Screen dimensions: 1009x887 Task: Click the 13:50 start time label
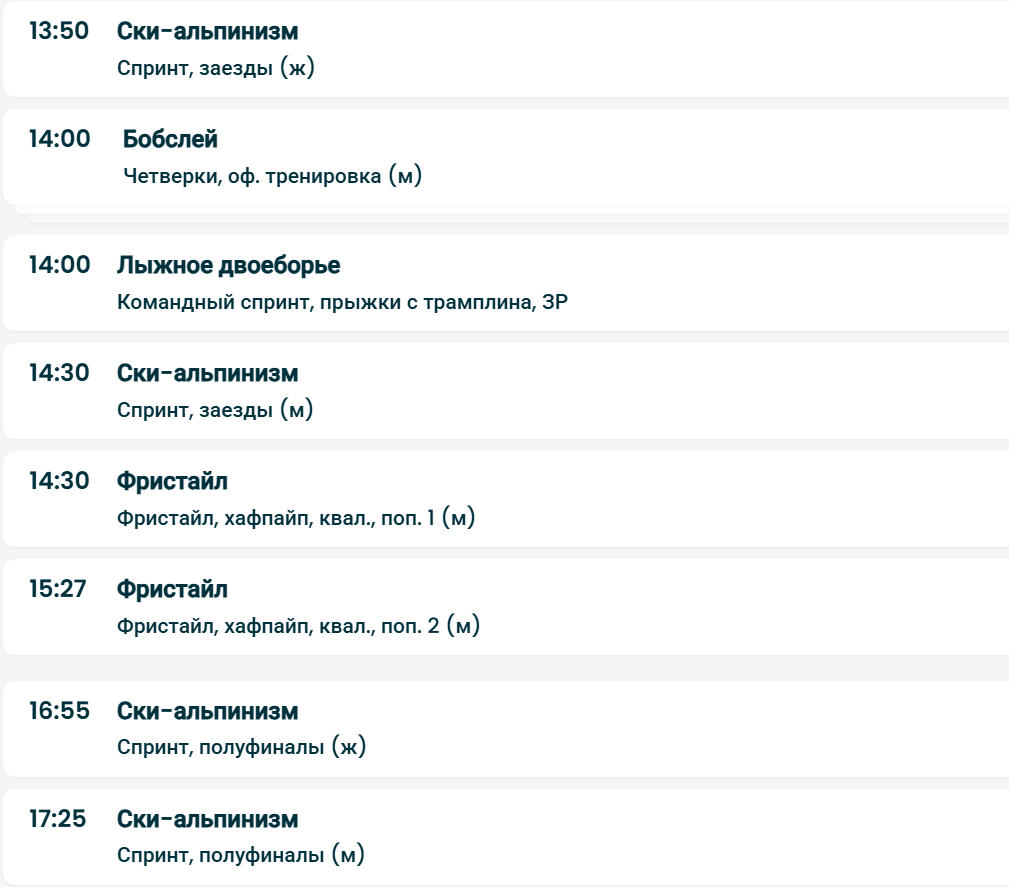pos(59,31)
